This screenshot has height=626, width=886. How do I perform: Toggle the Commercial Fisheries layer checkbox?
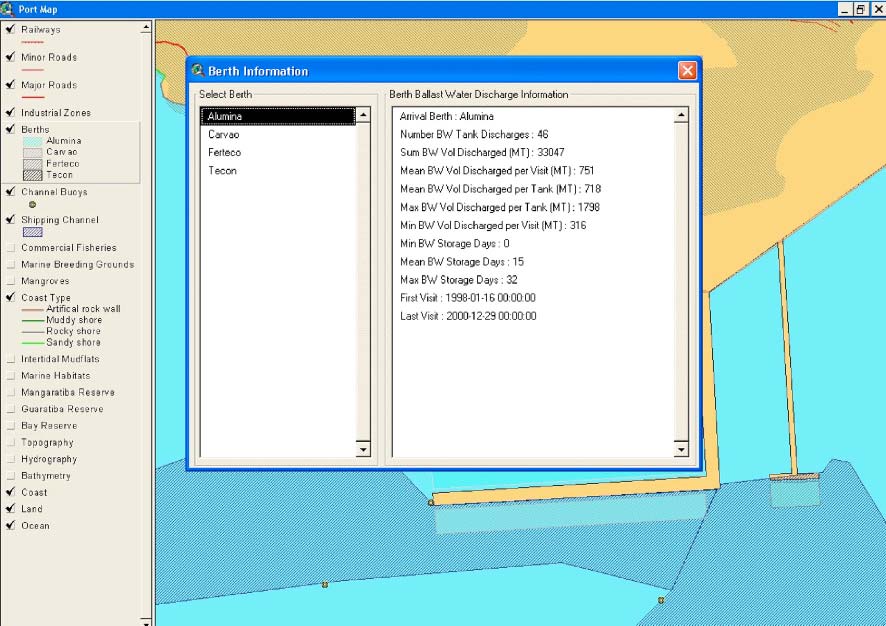pos(10,248)
